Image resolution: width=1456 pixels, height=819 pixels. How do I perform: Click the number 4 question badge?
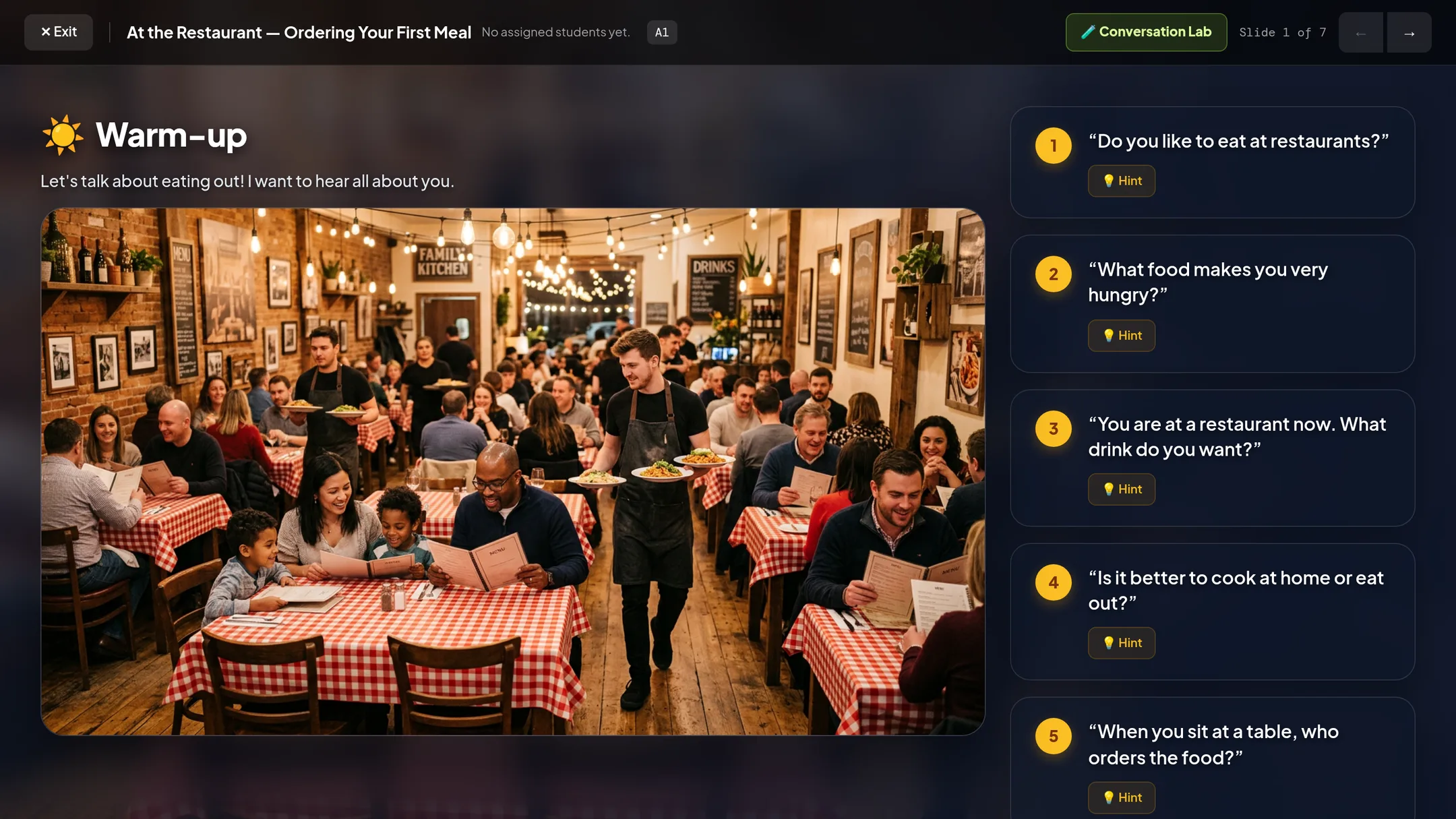(1054, 582)
